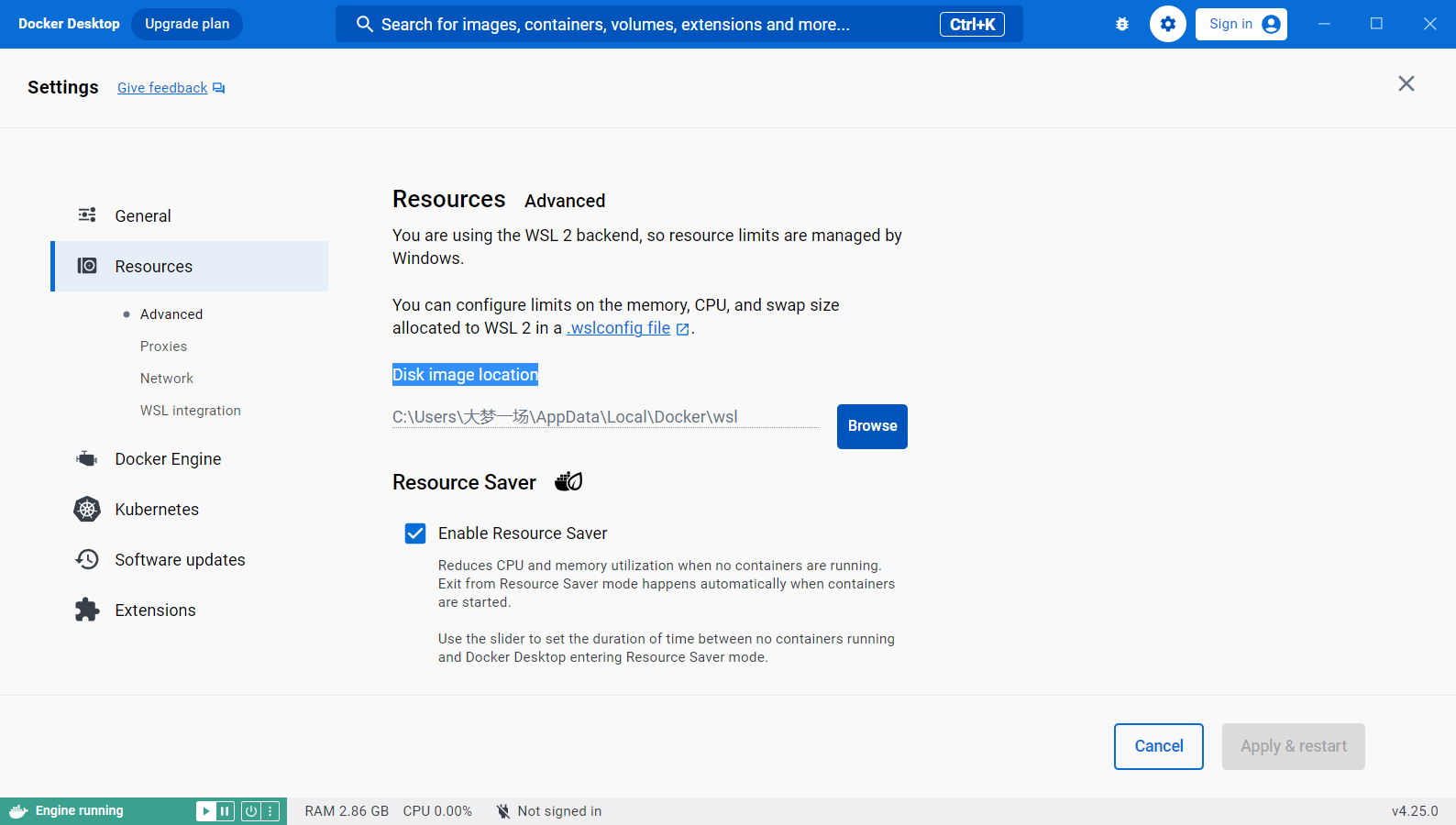Select Proxies under Resources

[163, 346]
